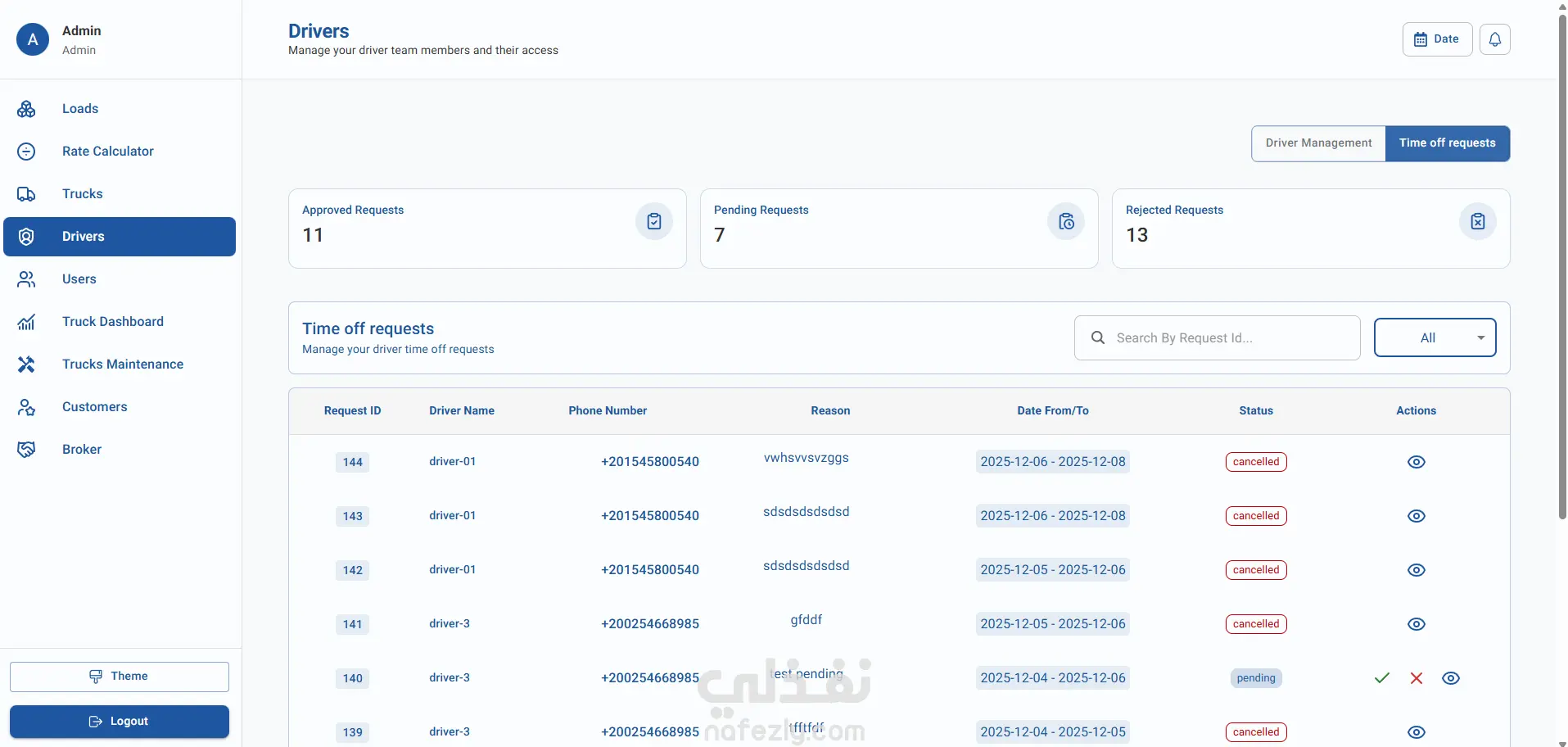This screenshot has height=747, width=1568.
Task: Click request ID badge 143
Action: 352,516
